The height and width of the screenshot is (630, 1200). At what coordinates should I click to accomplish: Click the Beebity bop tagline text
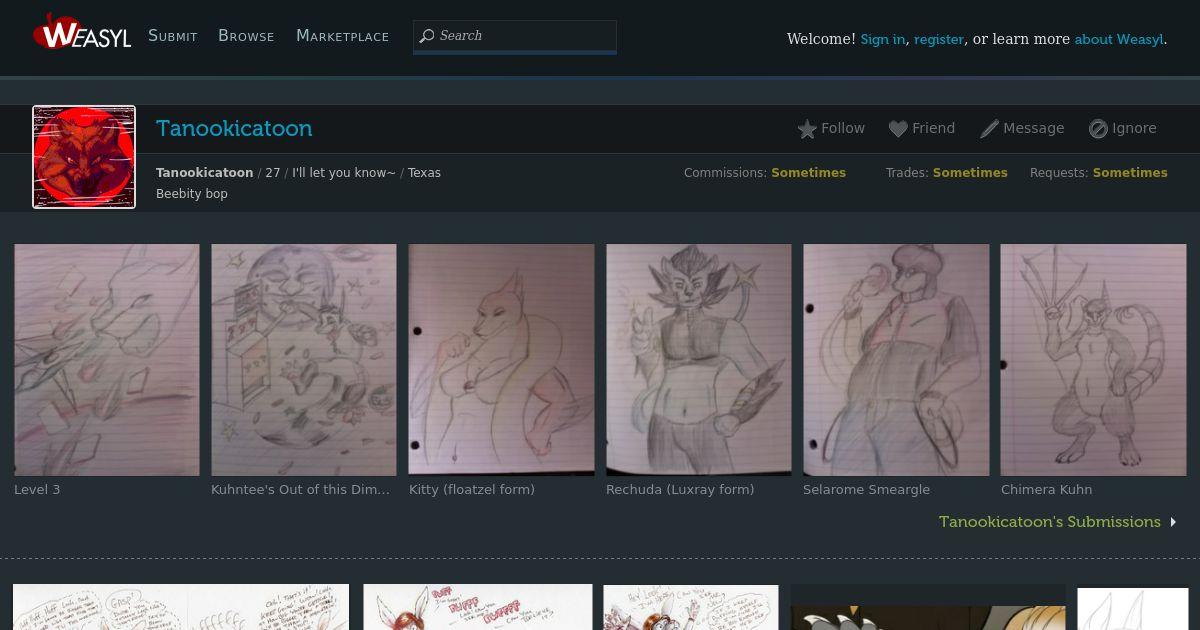[x=192, y=194]
